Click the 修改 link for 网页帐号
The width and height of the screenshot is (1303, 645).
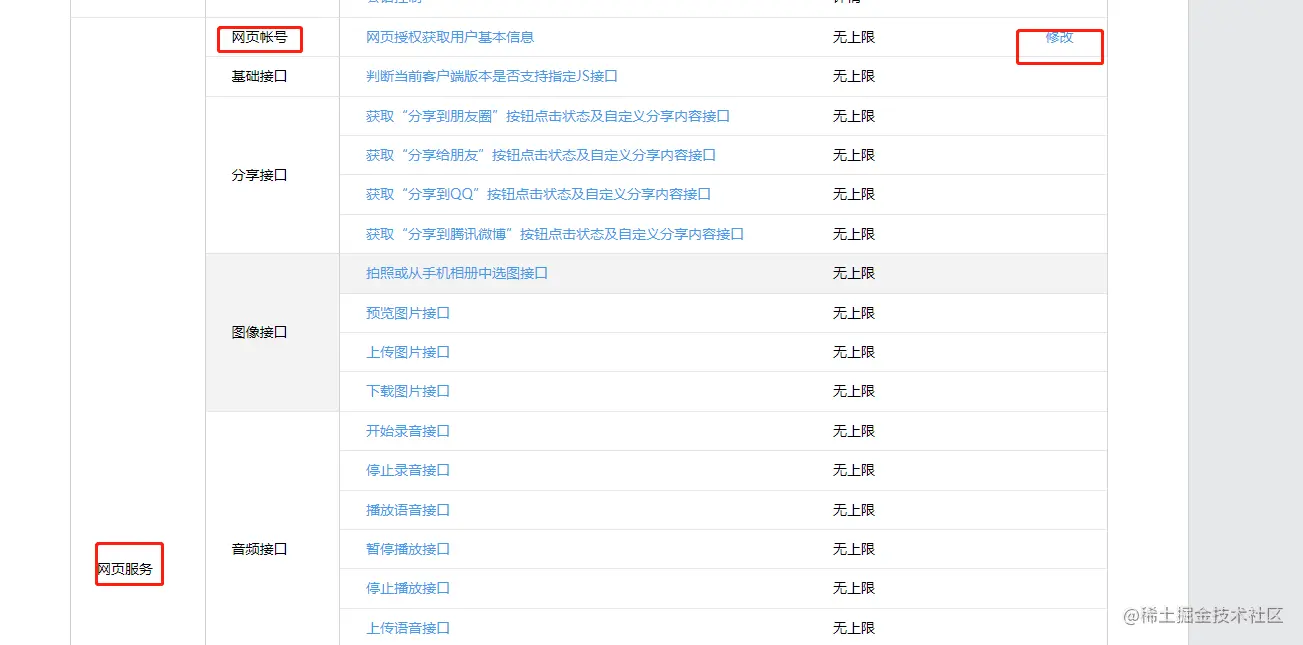tap(1060, 37)
